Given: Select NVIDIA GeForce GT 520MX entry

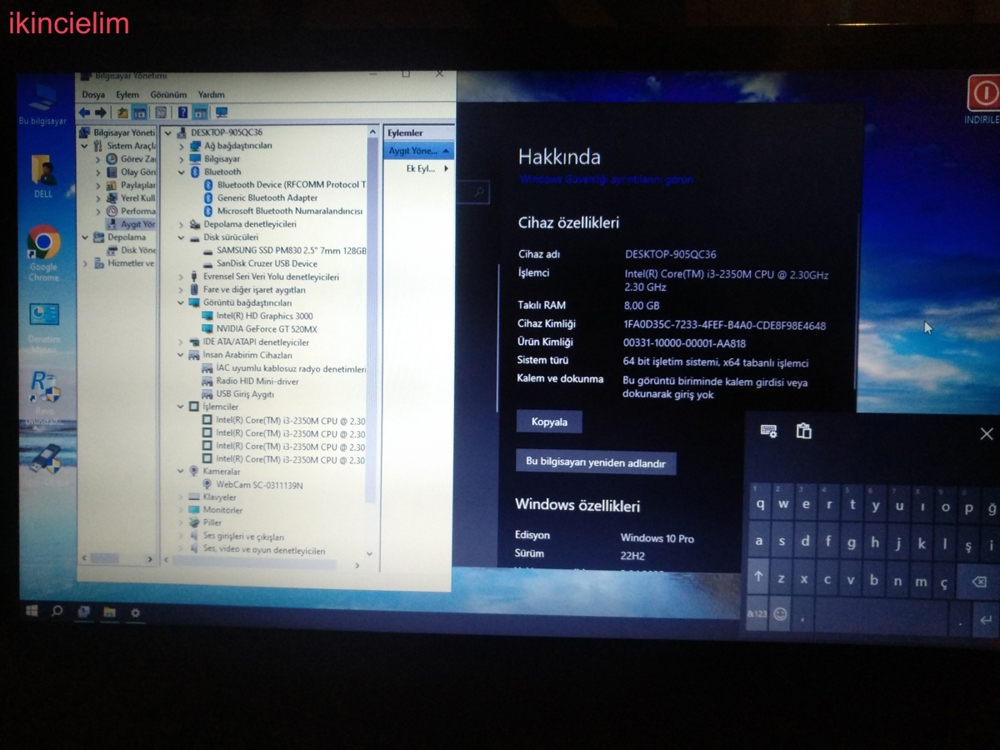Looking at the screenshot, I should (259, 329).
